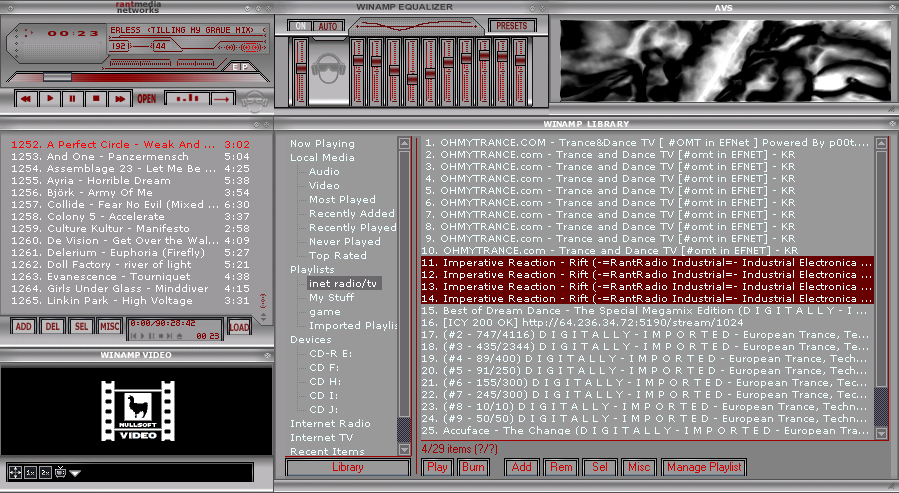Viewport: 899px width, 493px height.
Task: Open Now Playing in library tree
Action: [x=322, y=143]
